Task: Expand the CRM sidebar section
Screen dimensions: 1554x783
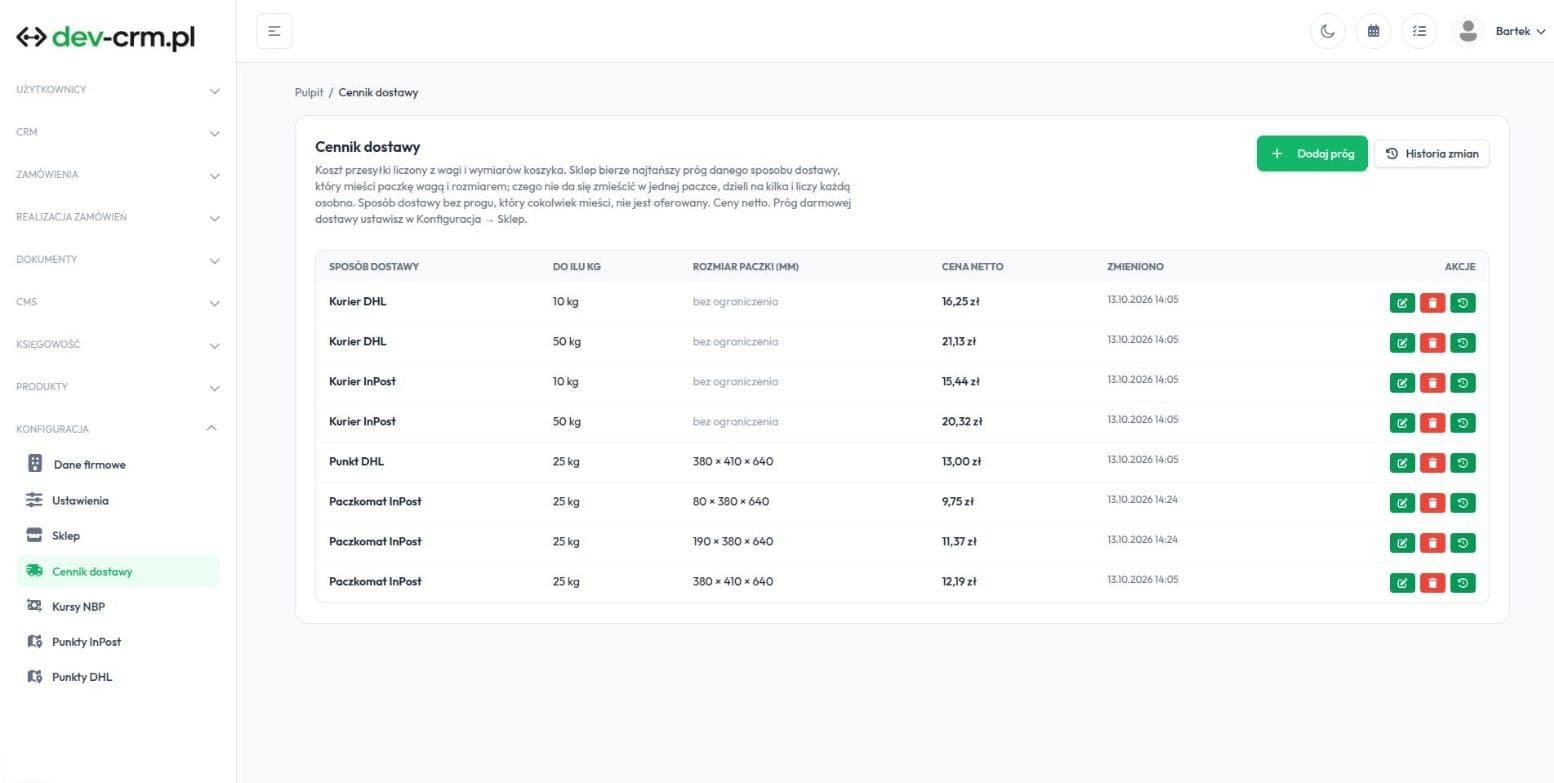Action: [118, 132]
